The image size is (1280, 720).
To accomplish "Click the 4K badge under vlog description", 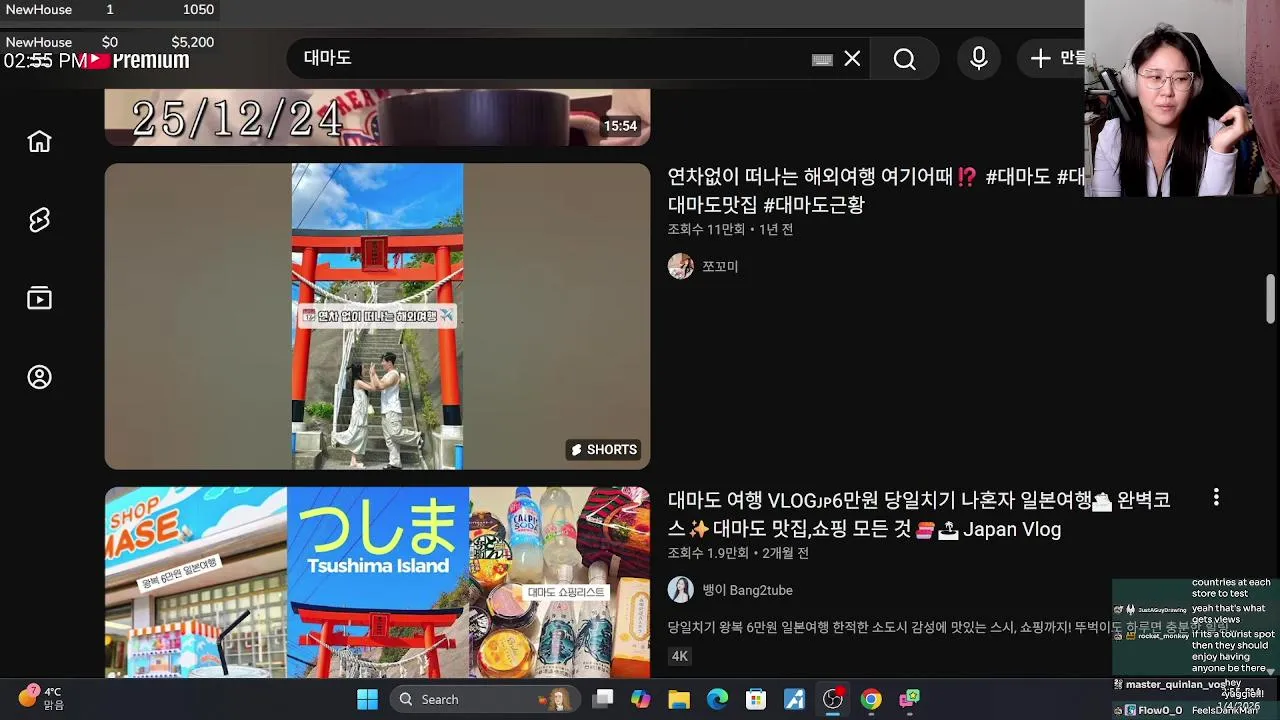I will tap(680, 656).
